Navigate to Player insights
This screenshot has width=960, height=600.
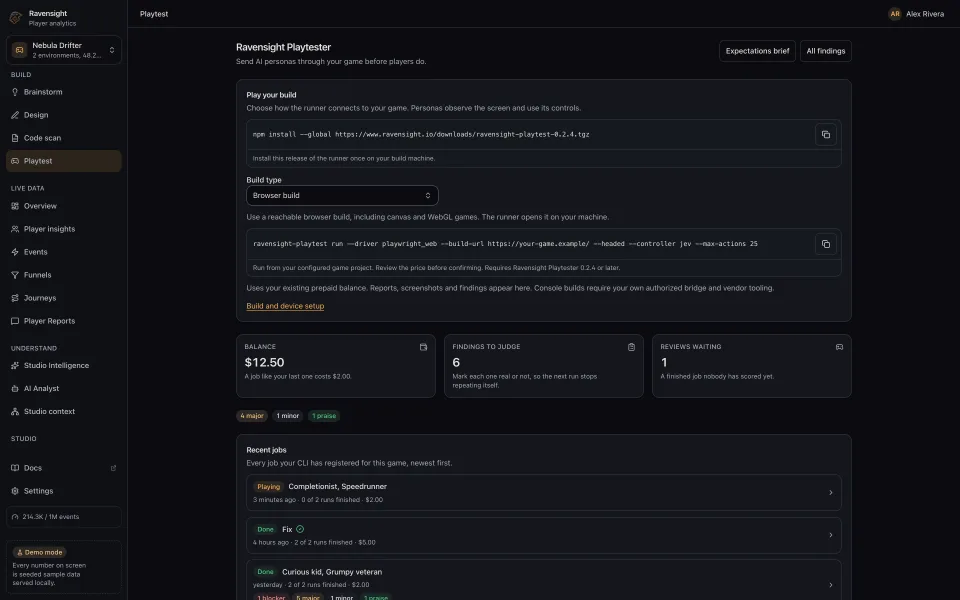tap(64, 229)
